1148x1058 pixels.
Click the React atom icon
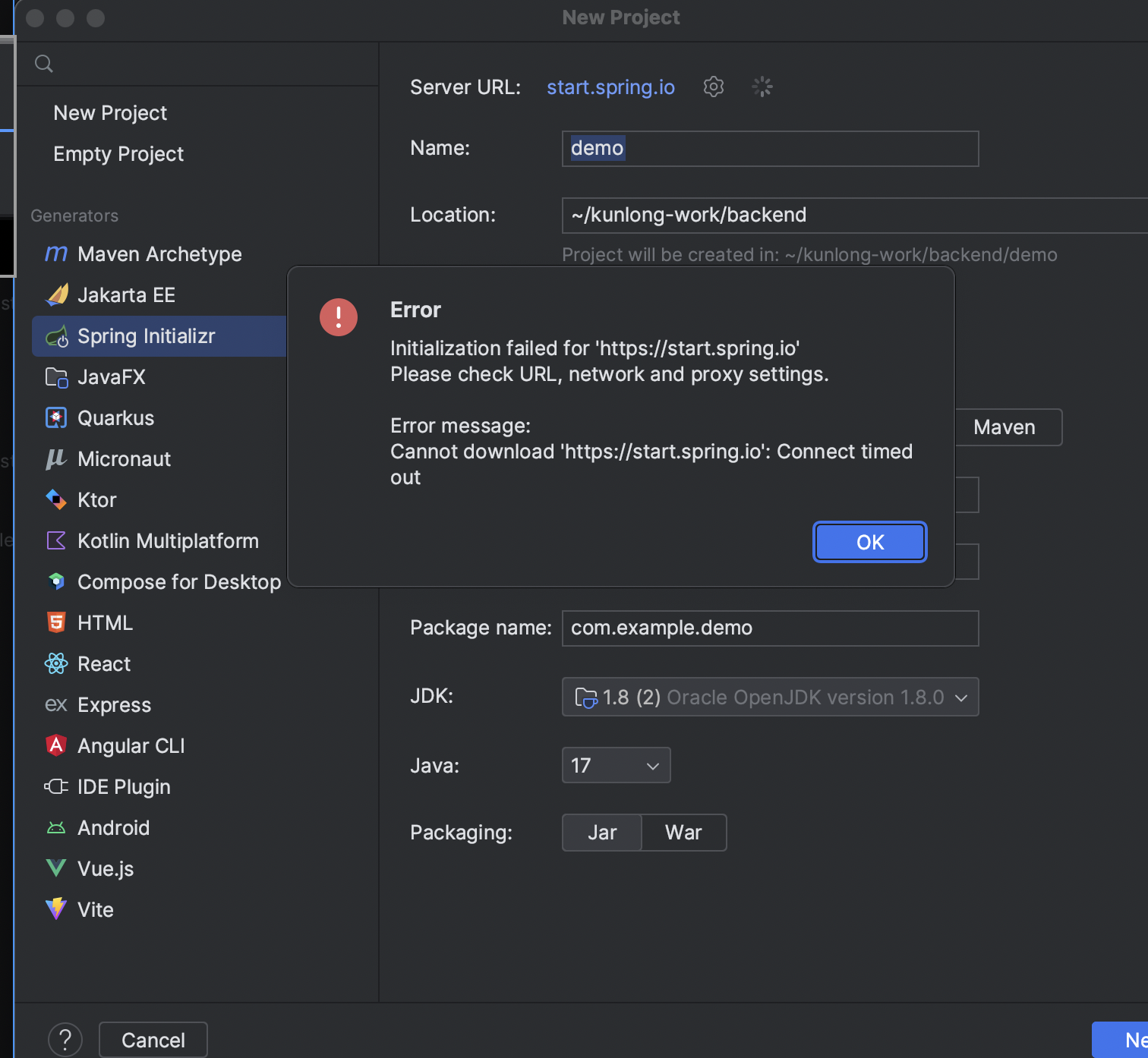pyautogui.click(x=56, y=663)
